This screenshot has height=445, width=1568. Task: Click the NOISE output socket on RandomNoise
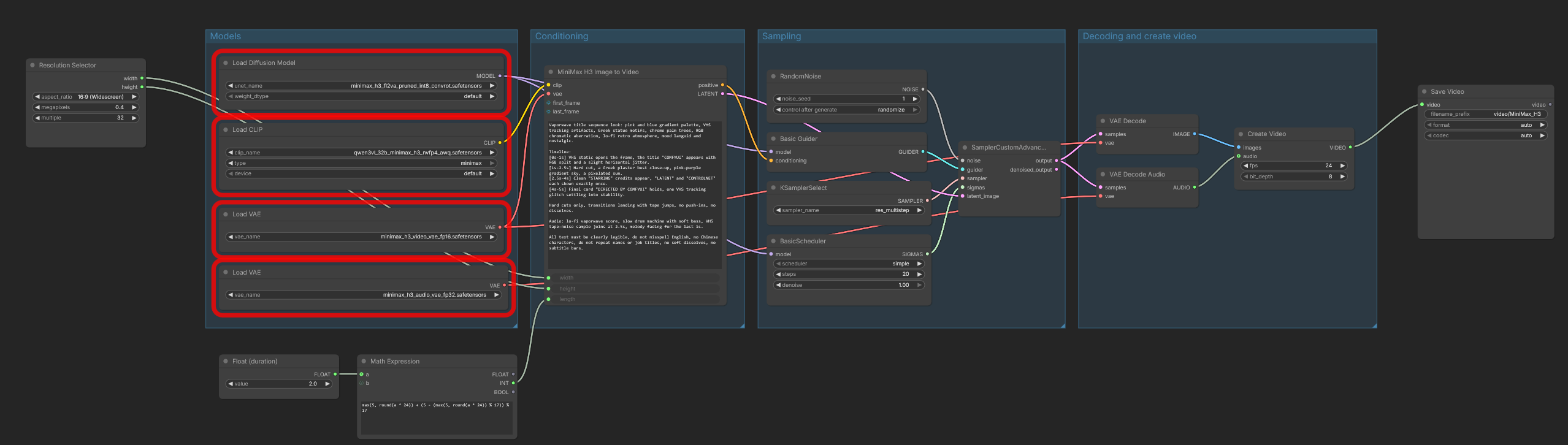click(x=923, y=89)
